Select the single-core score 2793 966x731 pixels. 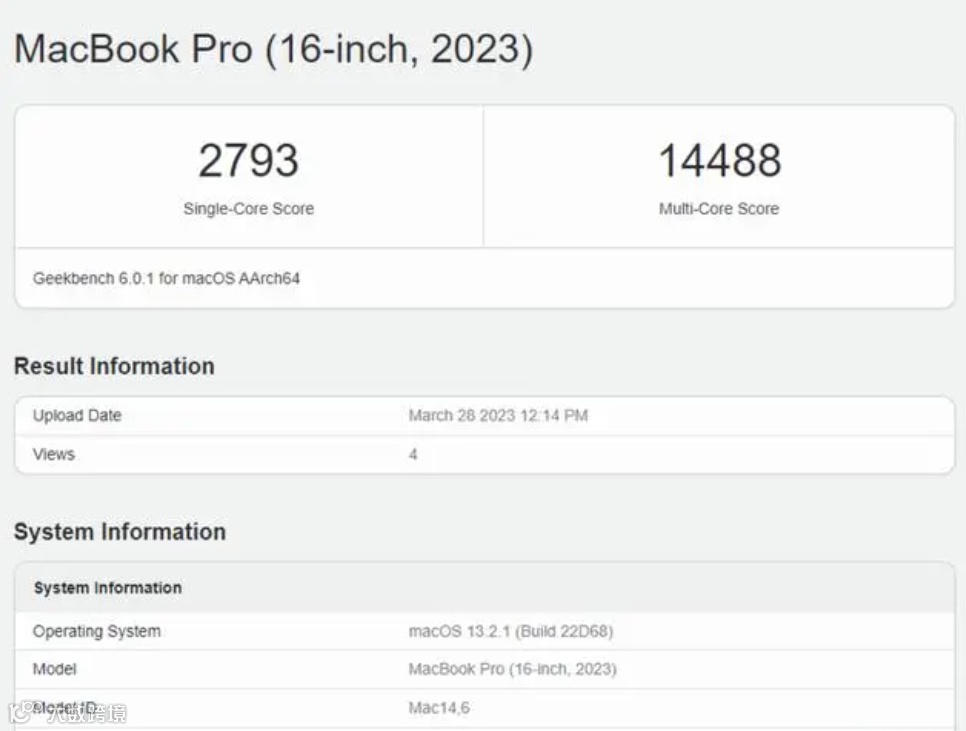pyautogui.click(x=248, y=161)
